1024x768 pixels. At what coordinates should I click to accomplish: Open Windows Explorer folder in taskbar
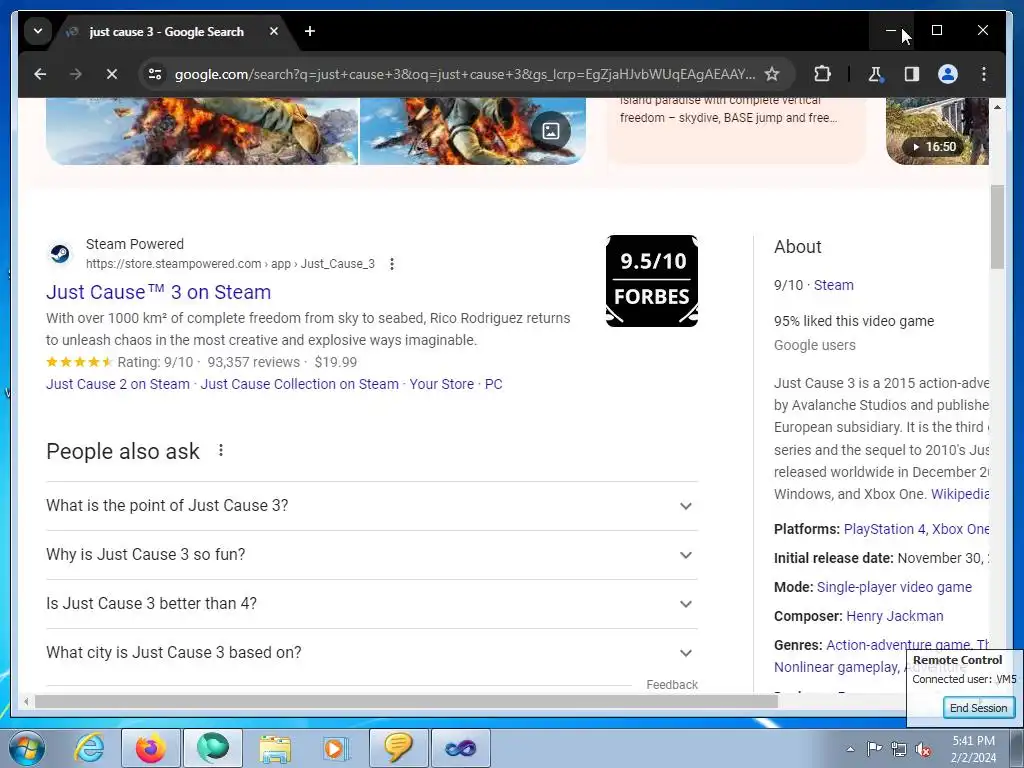(275, 748)
